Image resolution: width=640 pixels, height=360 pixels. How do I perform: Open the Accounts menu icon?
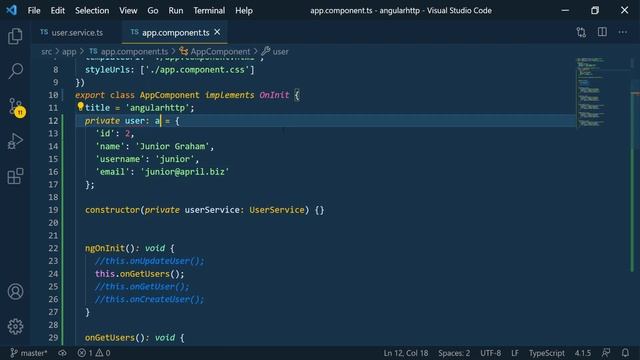15,291
